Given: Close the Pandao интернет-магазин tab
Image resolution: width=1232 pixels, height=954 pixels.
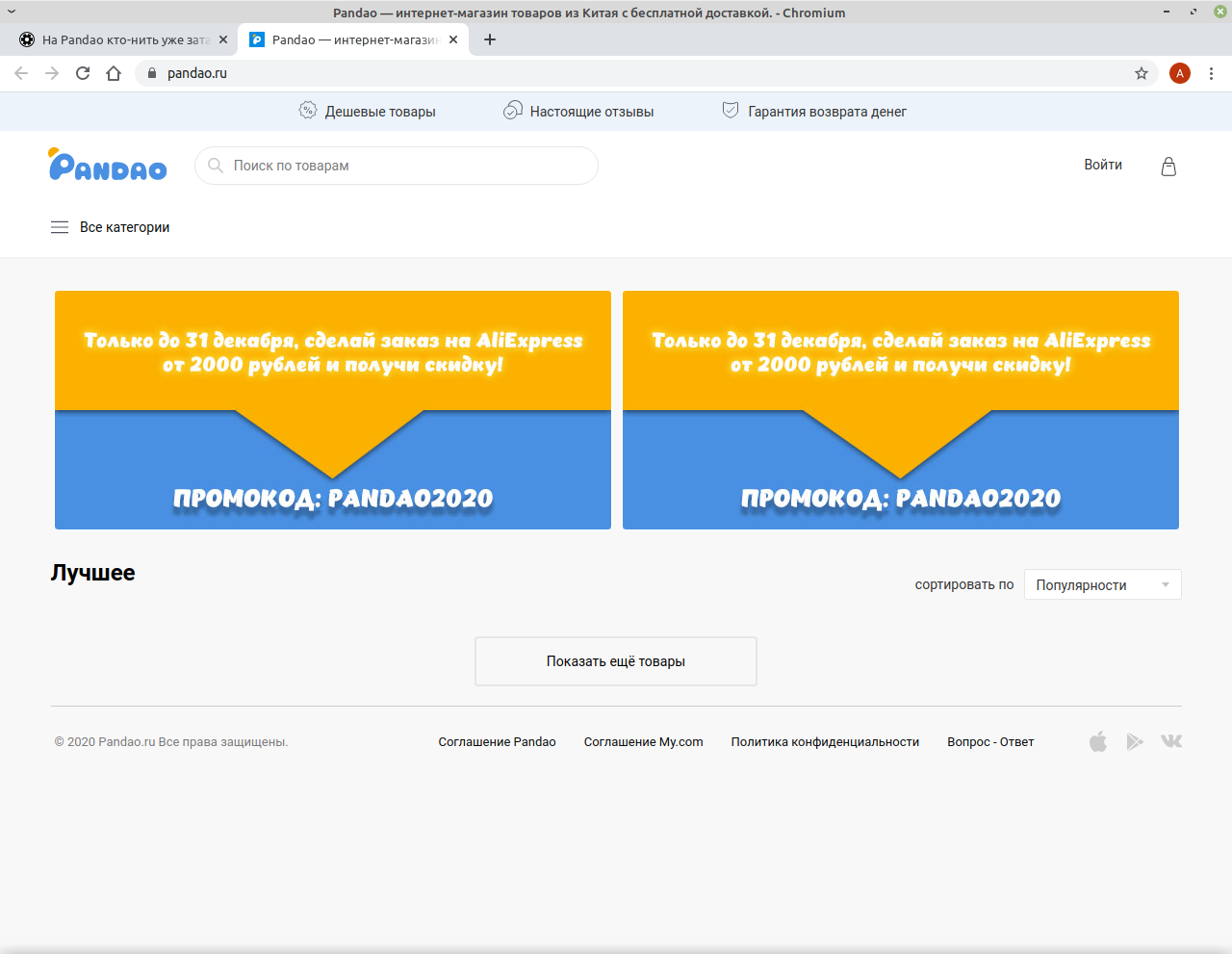Looking at the screenshot, I should (453, 39).
